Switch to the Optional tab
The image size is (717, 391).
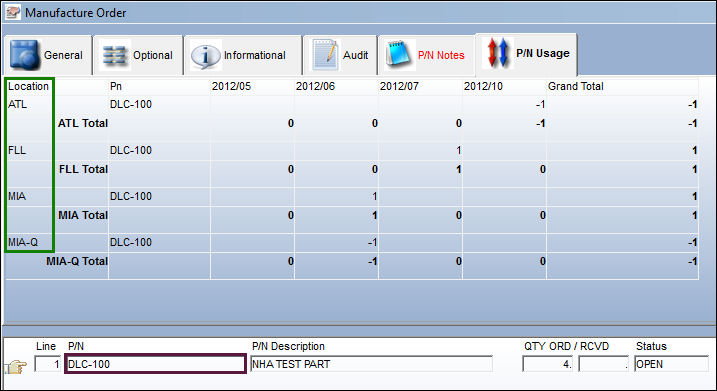click(x=138, y=55)
